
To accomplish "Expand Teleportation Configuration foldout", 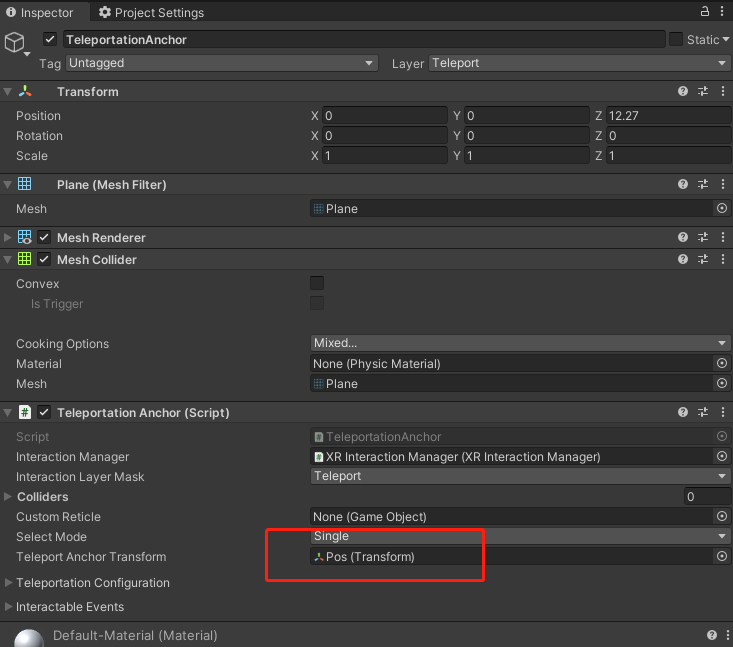I will pyautogui.click(x=8, y=582).
